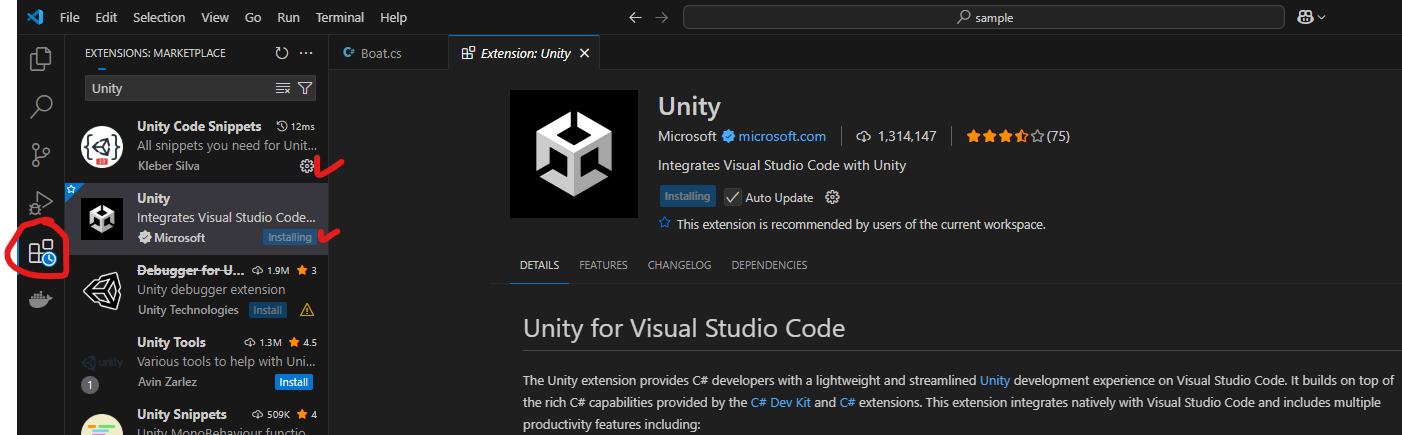Expand the Copilot dropdown arrow

click(x=1321, y=17)
